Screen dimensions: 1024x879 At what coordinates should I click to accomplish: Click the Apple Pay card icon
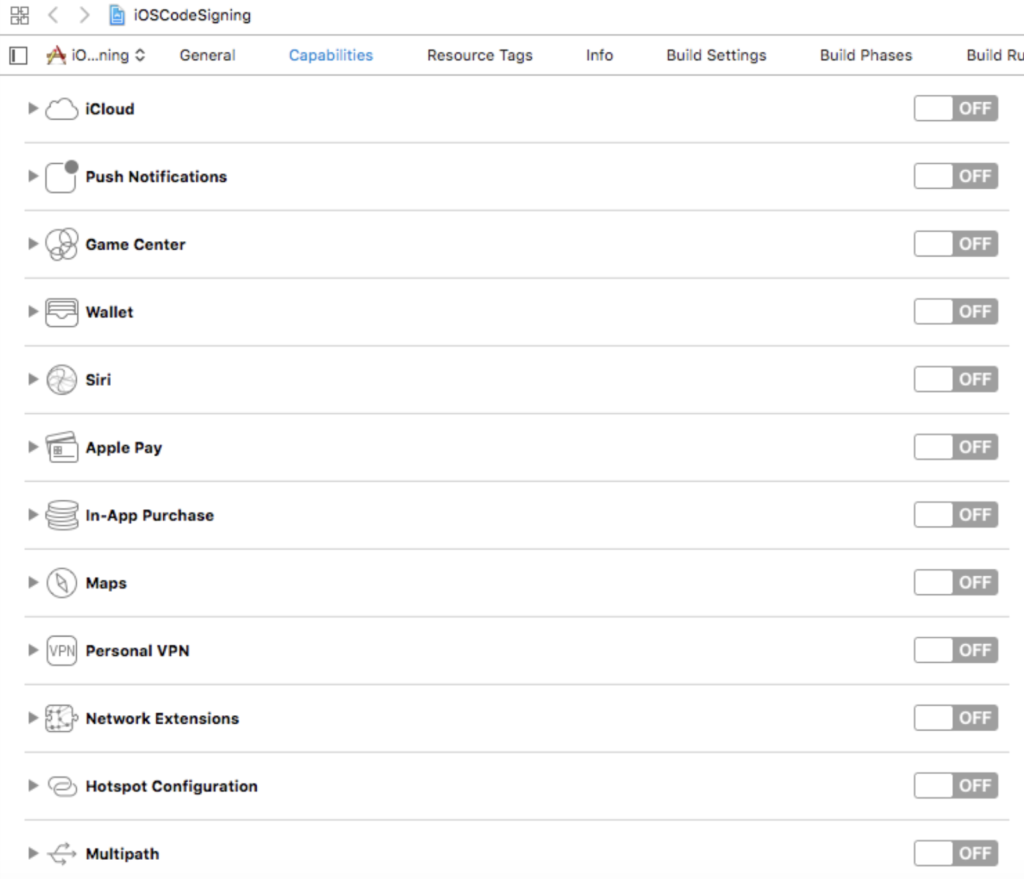(60, 447)
